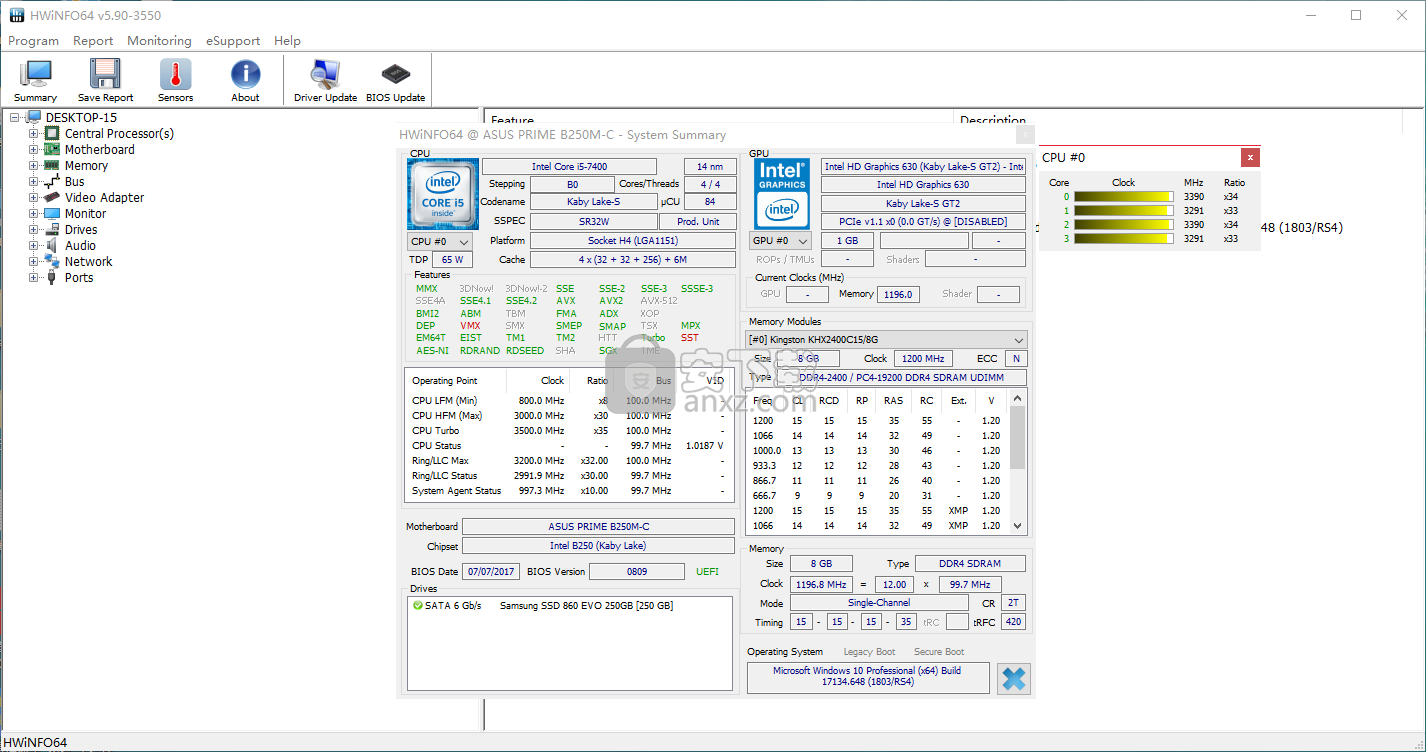Collapse the DESKTOP-15 root node

click(x=15, y=118)
